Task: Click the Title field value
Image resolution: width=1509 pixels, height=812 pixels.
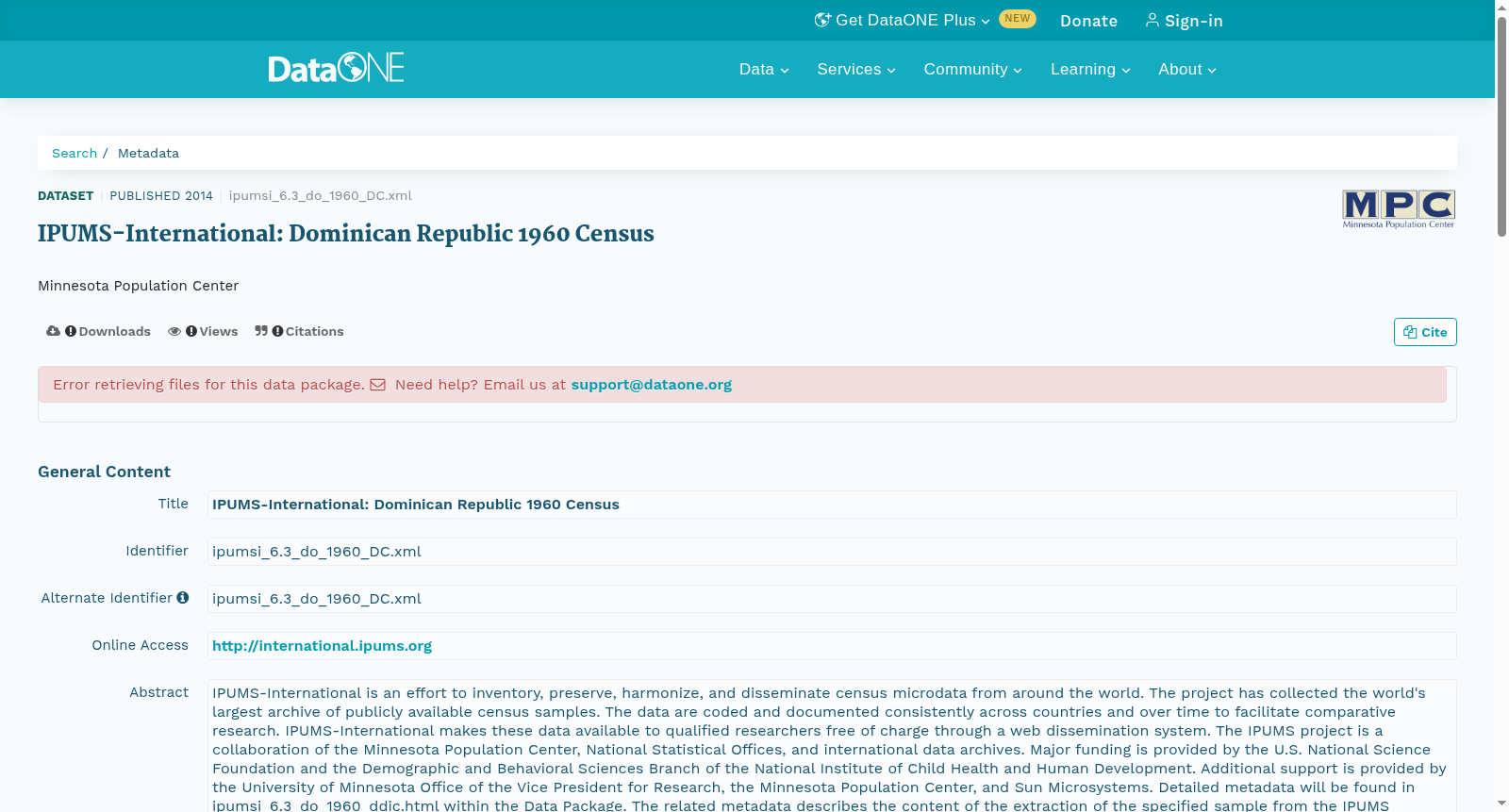Action: click(832, 505)
